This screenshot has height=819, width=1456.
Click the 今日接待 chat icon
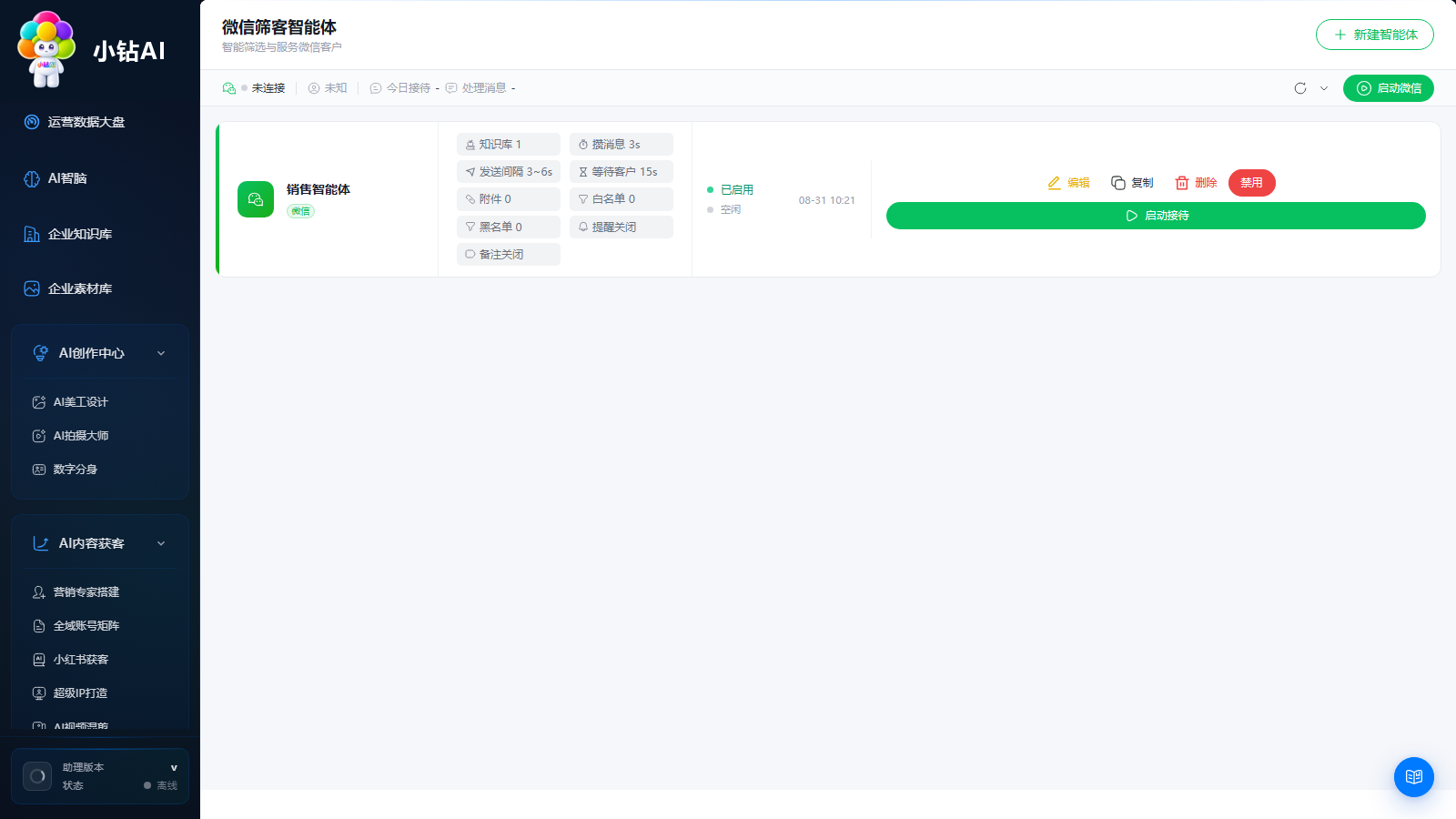(x=376, y=88)
